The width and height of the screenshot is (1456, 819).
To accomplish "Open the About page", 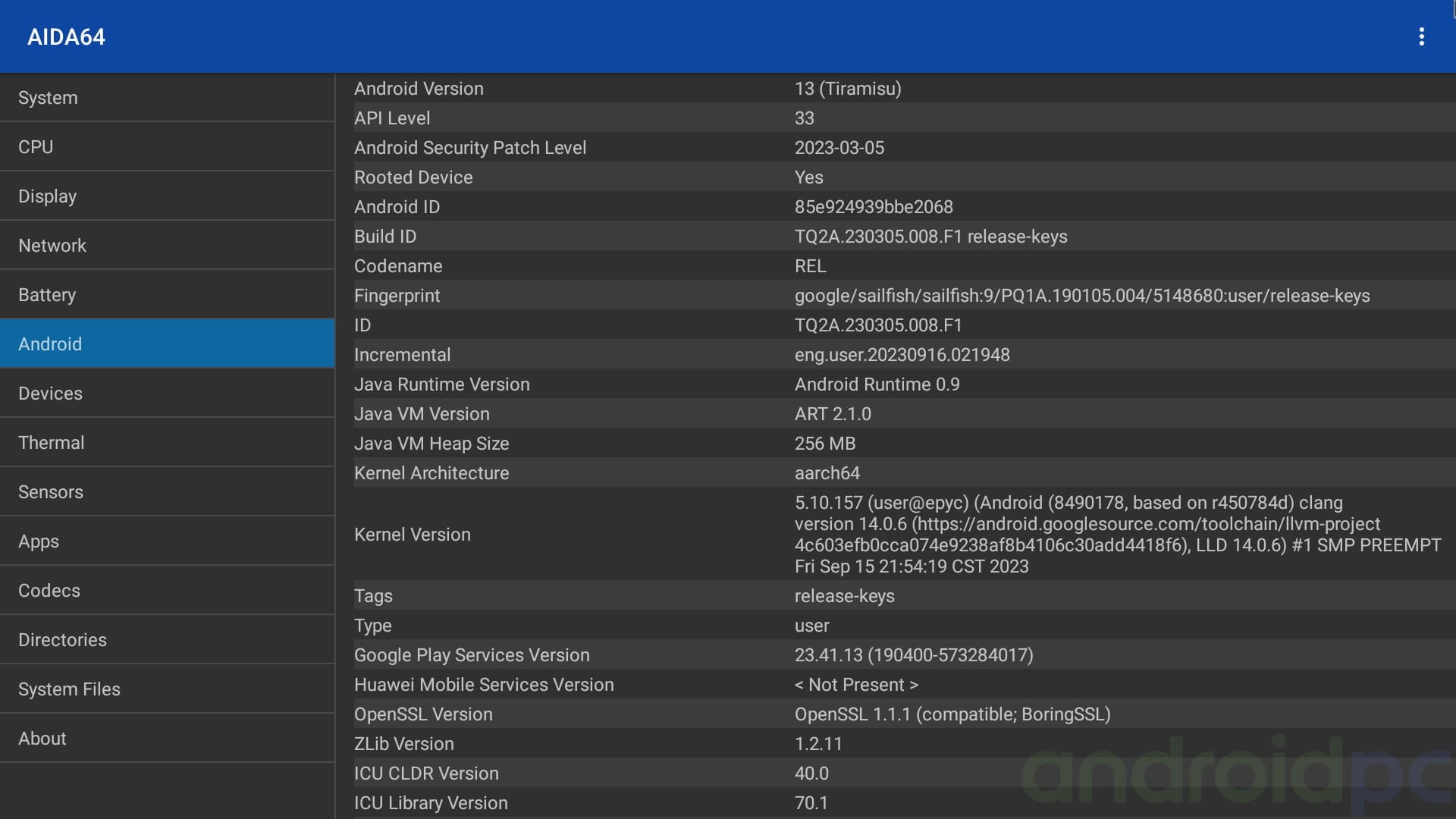I will click(x=167, y=739).
